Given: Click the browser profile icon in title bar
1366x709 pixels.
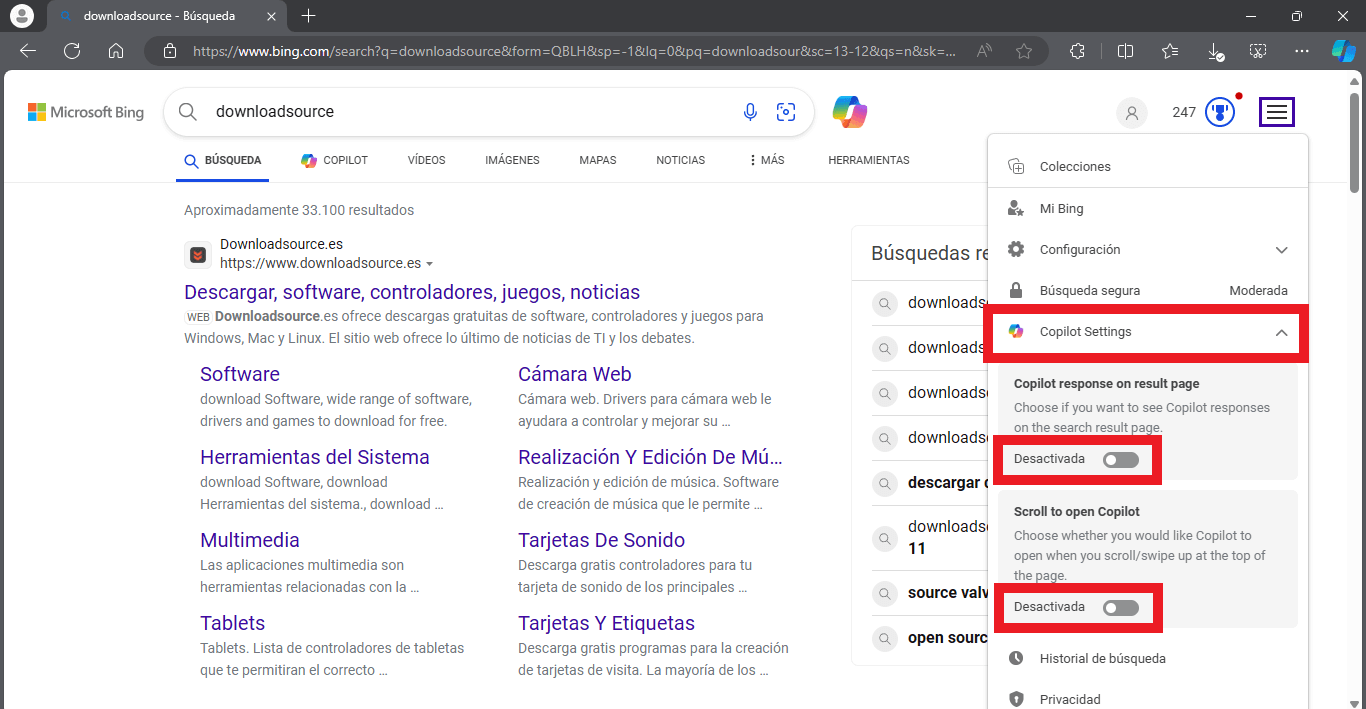Looking at the screenshot, I should click(21, 16).
